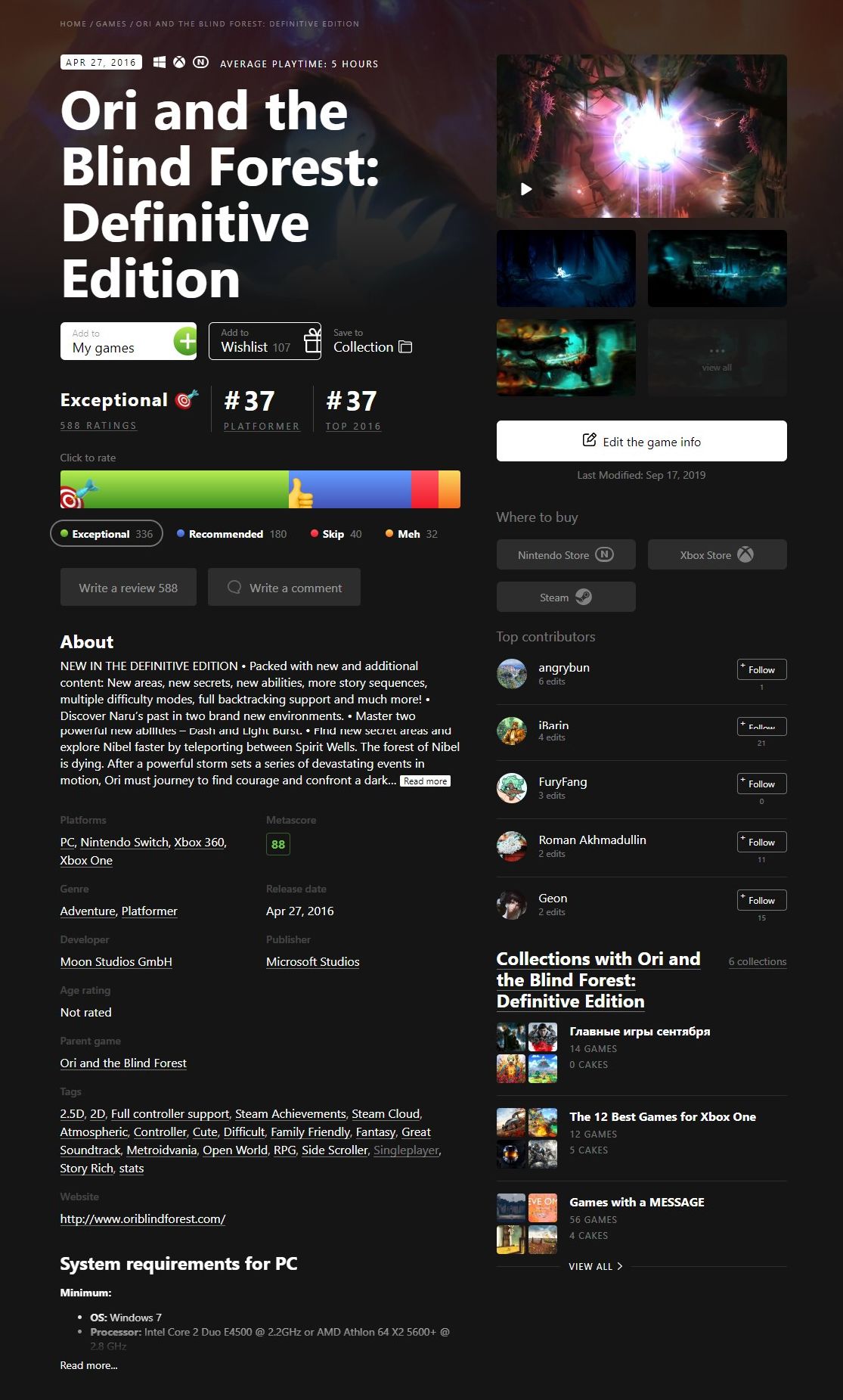Open the orange-teal screenshot thumbnail
The image size is (843, 1400).
point(566,357)
